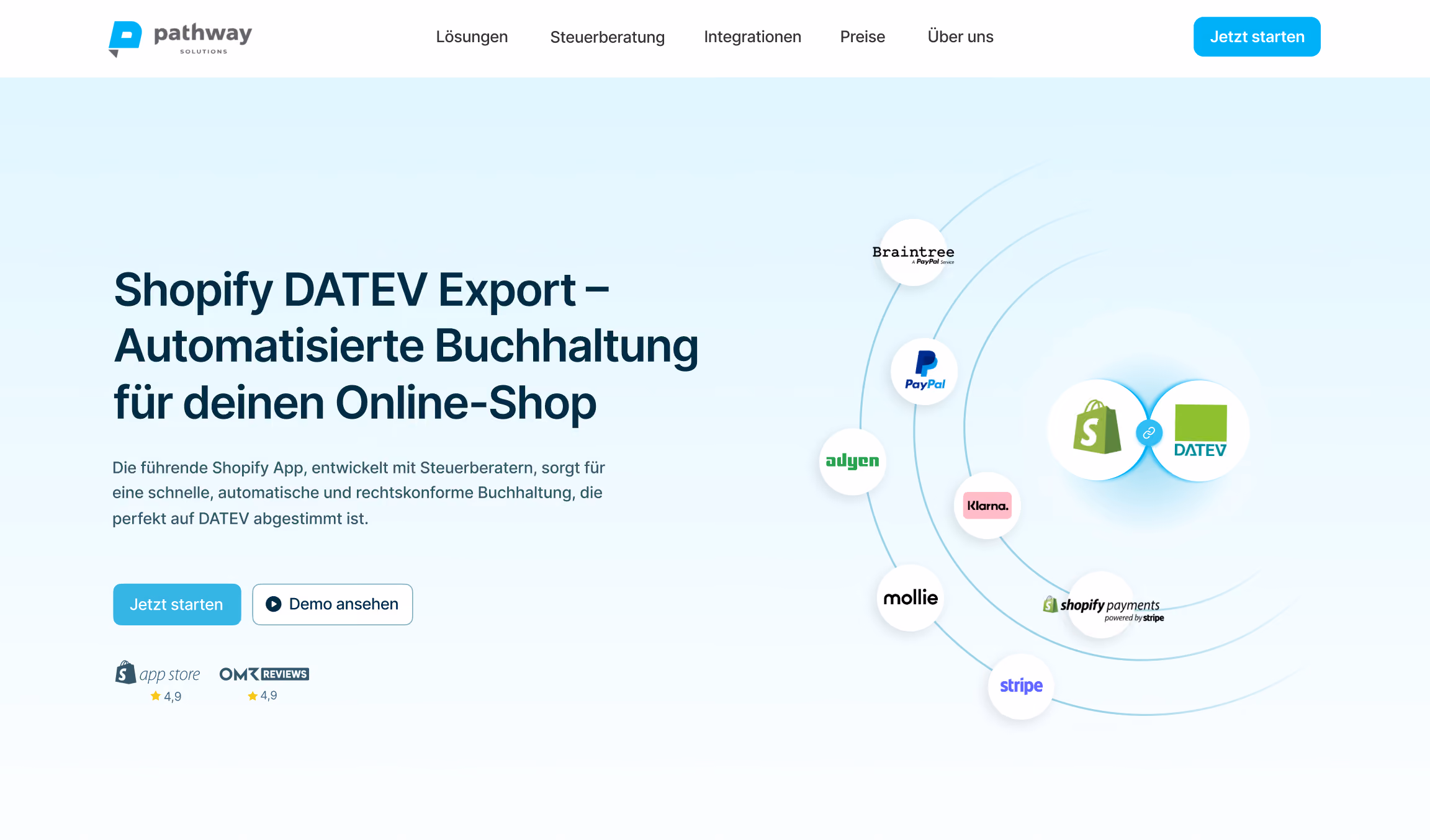Open the Steuerberatung menu item
The image size is (1430, 840).
[607, 37]
